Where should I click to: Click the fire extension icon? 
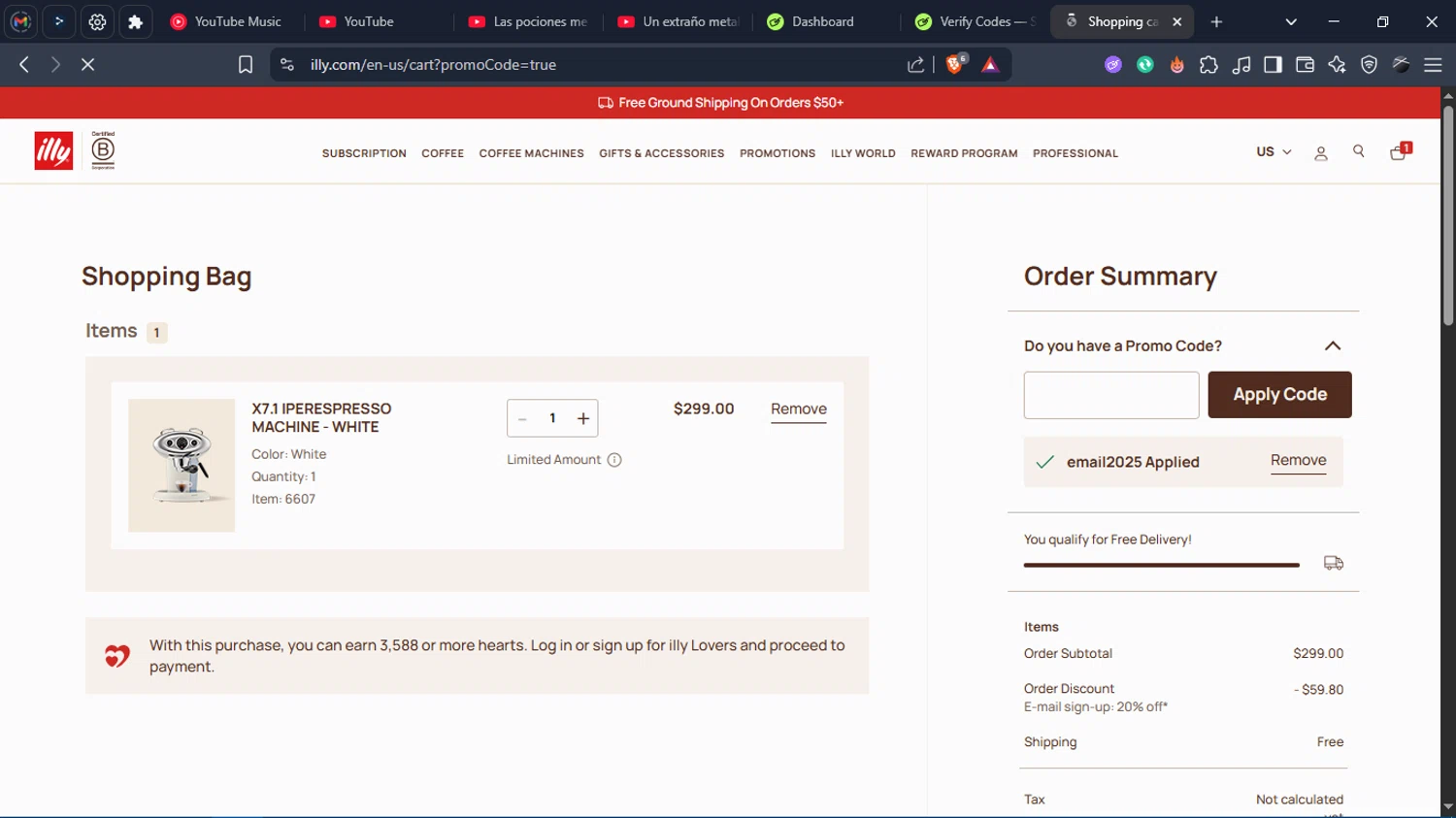pyautogui.click(x=1176, y=65)
